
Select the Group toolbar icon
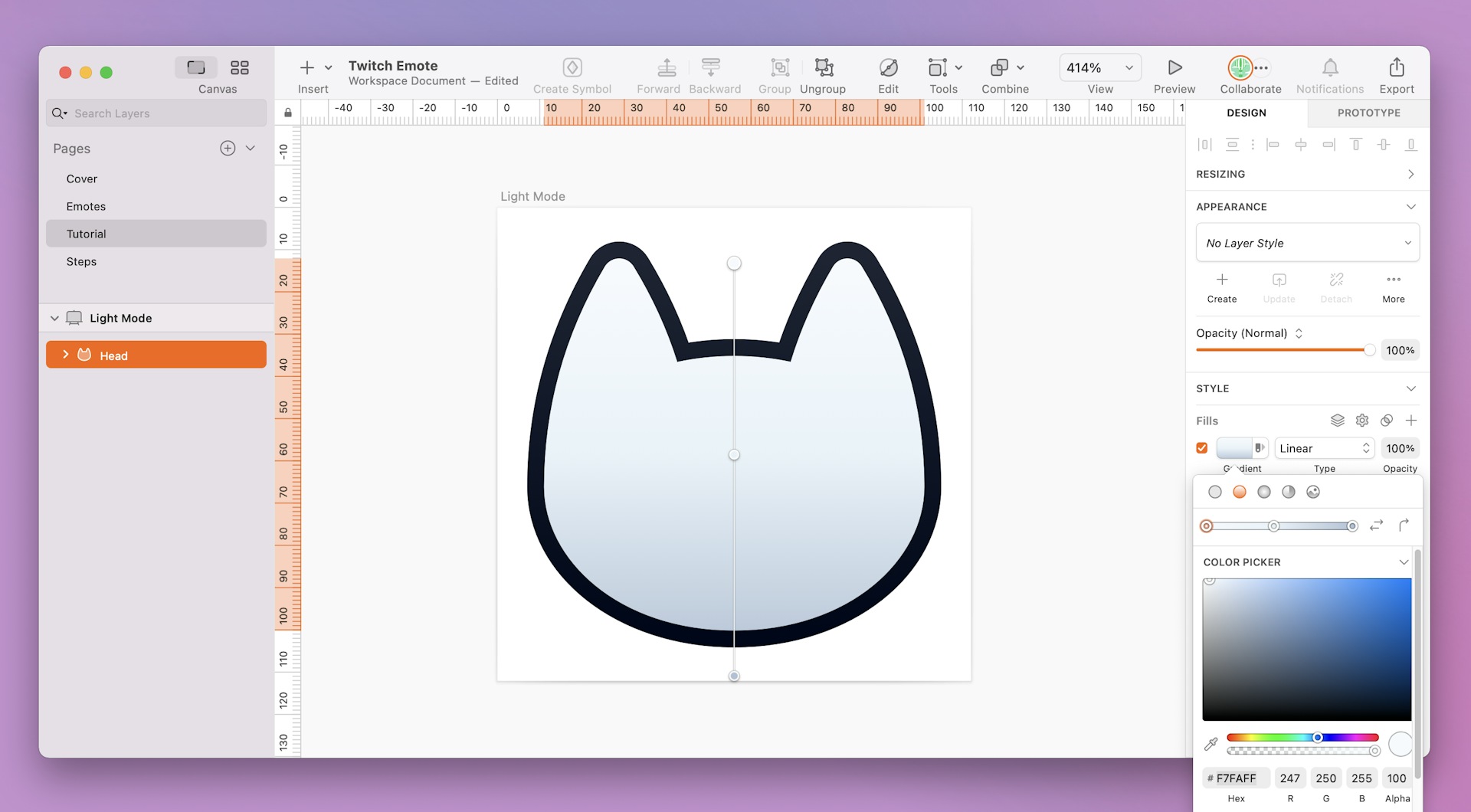pyautogui.click(x=775, y=68)
